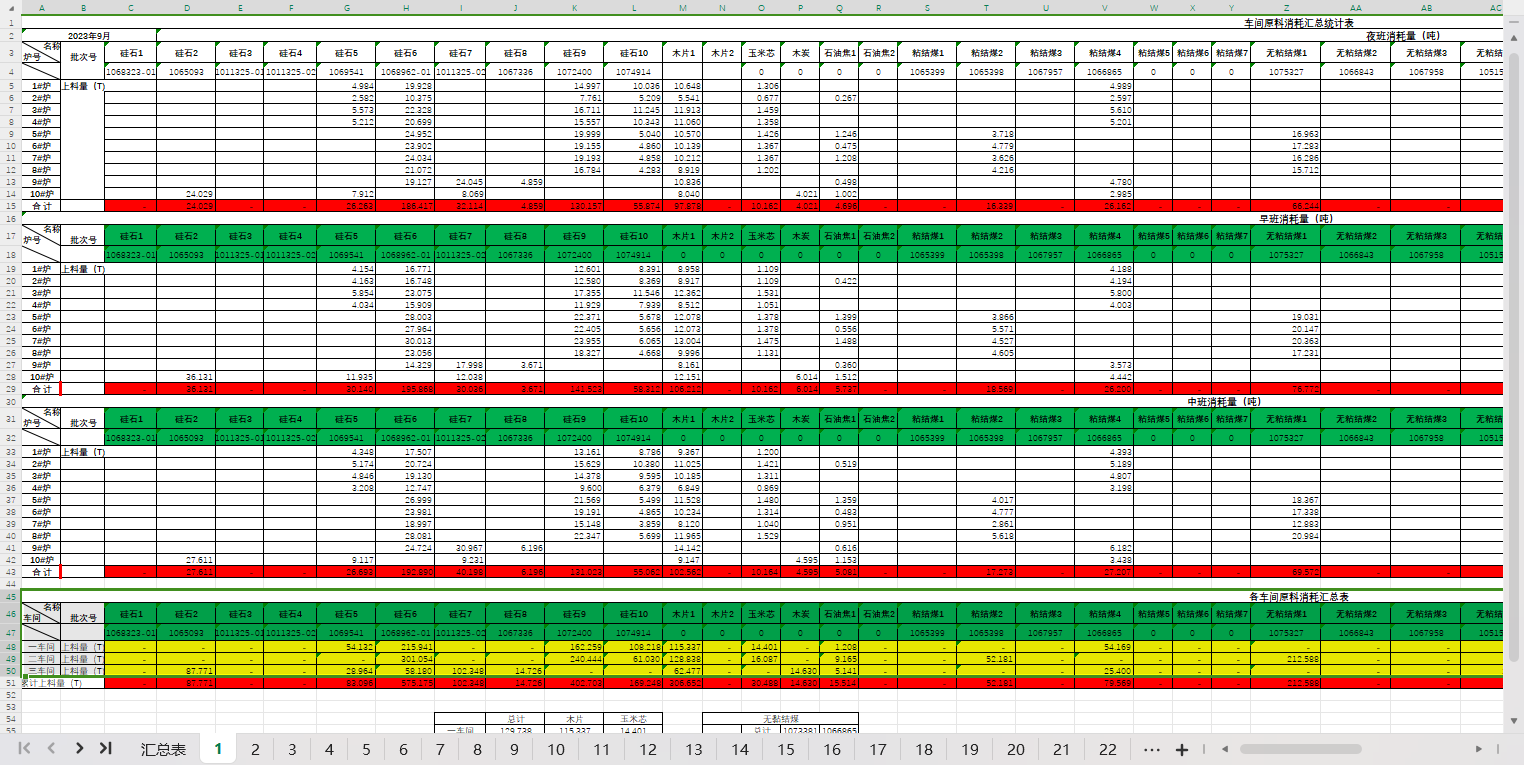The height and width of the screenshot is (765, 1524).
Task: Click the 各车间原料消耗汇总表 heading
Action: pyautogui.click(x=1299, y=596)
